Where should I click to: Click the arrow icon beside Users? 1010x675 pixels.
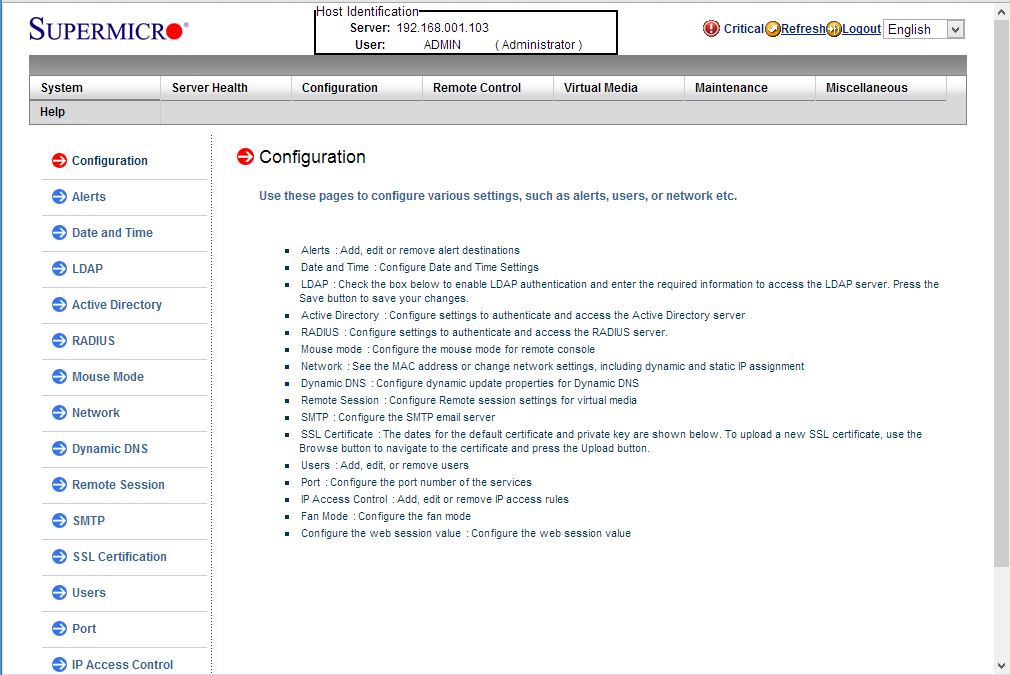59,593
